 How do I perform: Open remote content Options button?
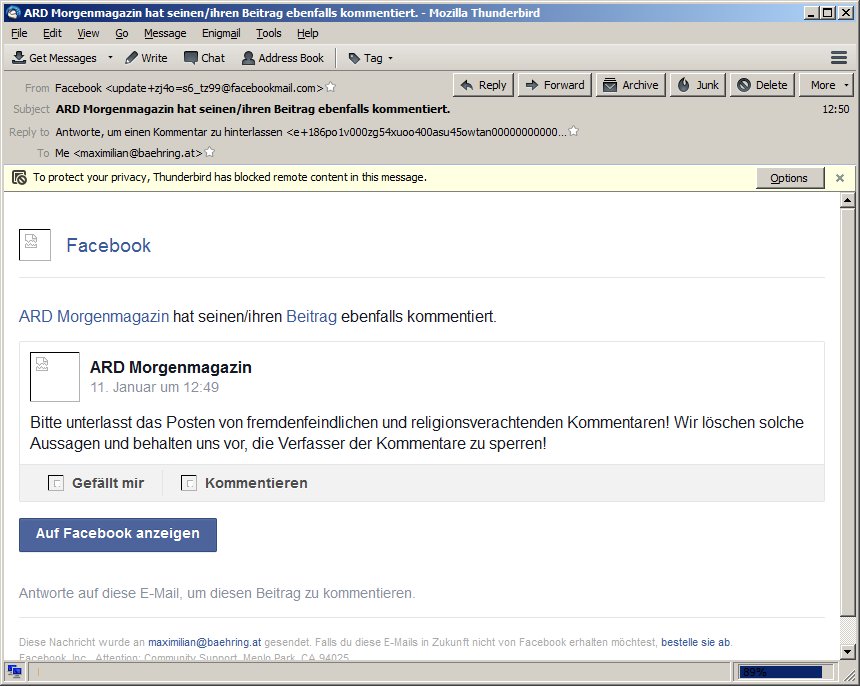coord(789,178)
